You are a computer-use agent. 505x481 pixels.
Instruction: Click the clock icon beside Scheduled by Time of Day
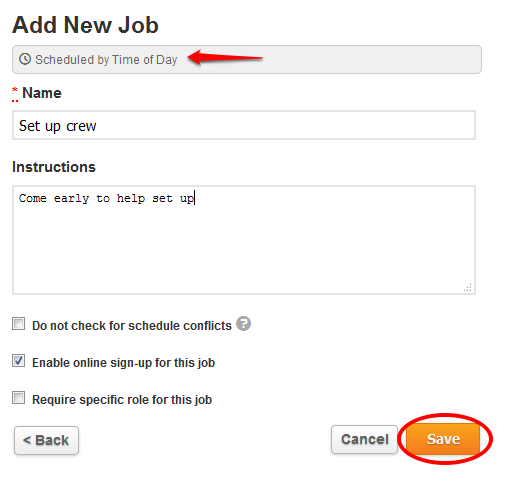[x=25, y=59]
